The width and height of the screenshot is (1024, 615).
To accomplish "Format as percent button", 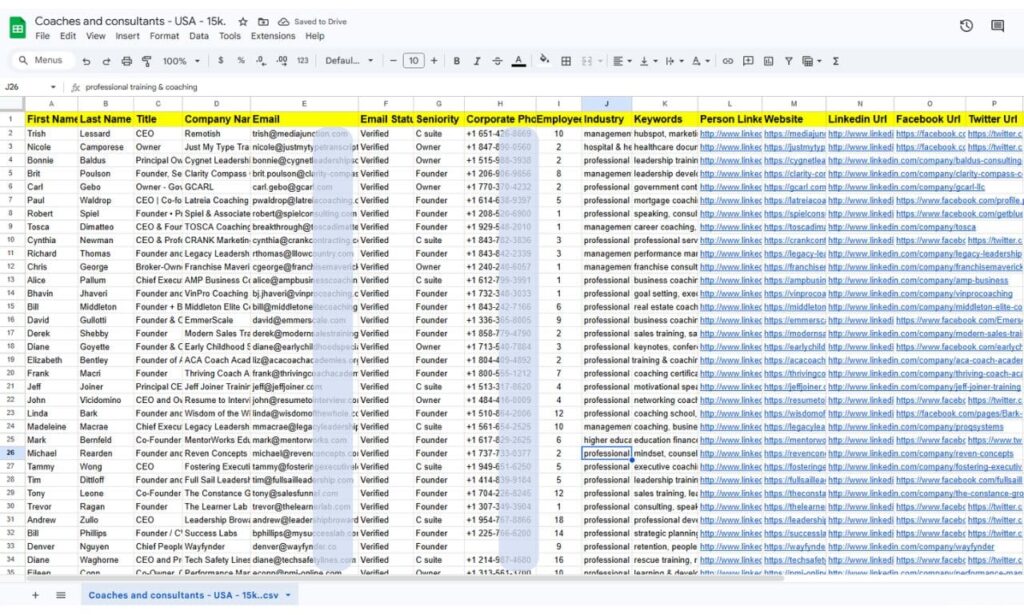I will point(241,61).
